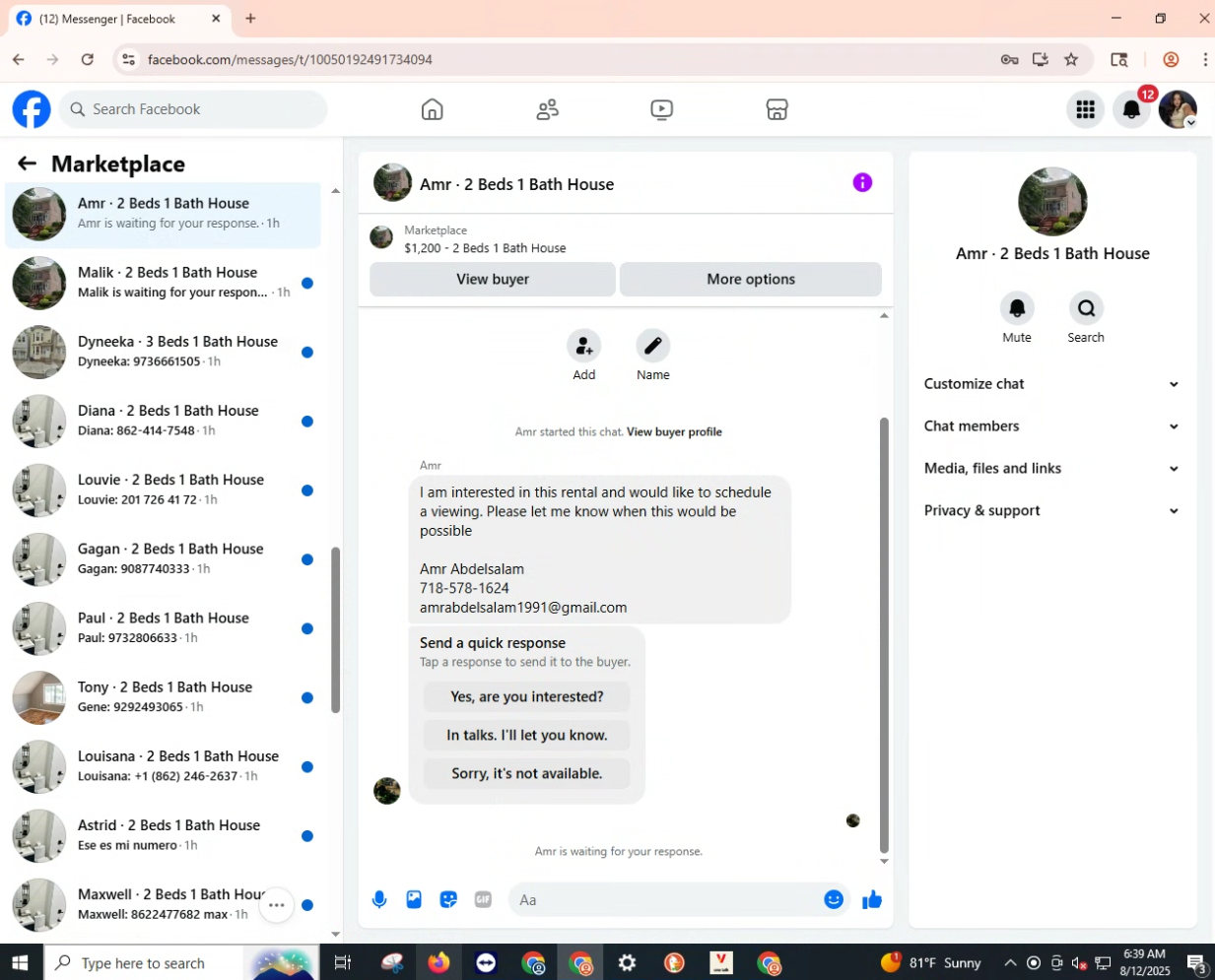Image resolution: width=1215 pixels, height=980 pixels.
Task: Click Amr's email amrabdelsalam1991@gmail.com
Action: (523, 608)
